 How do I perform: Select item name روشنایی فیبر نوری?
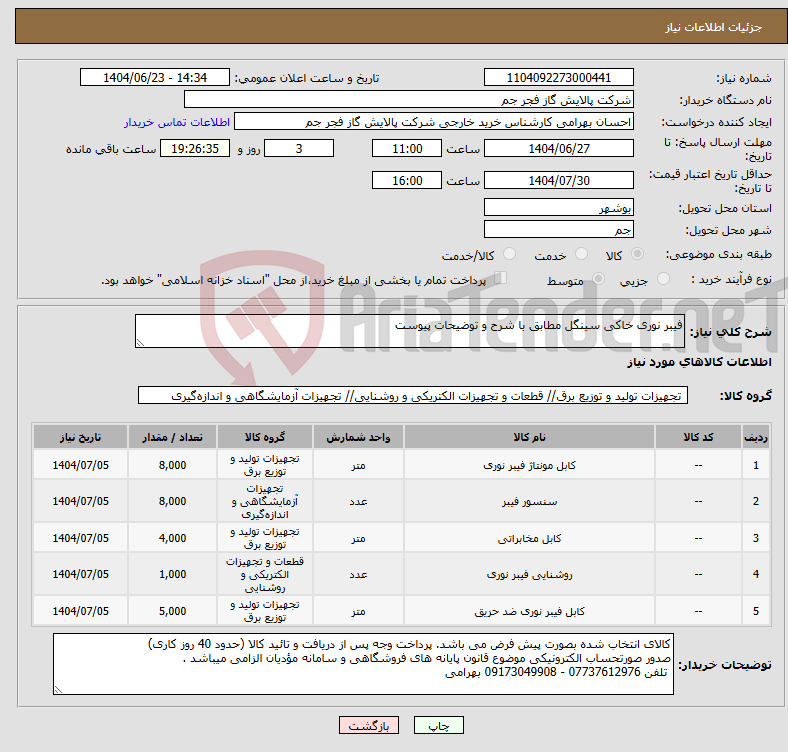[529, 575]
